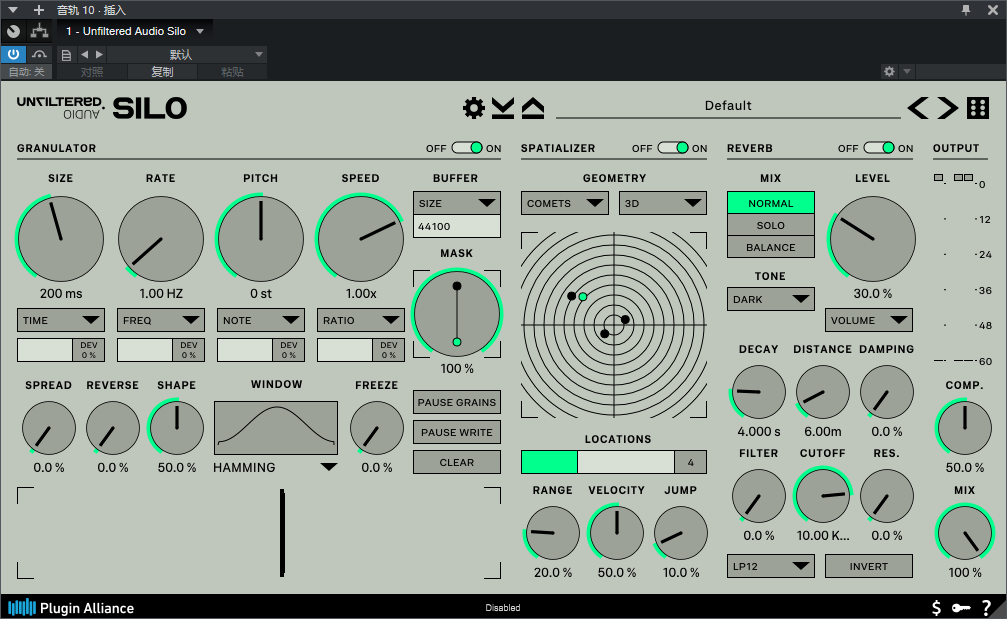Open SILO settings gear icon
This screenshot has width=1007, height=619.
(474, 108)
